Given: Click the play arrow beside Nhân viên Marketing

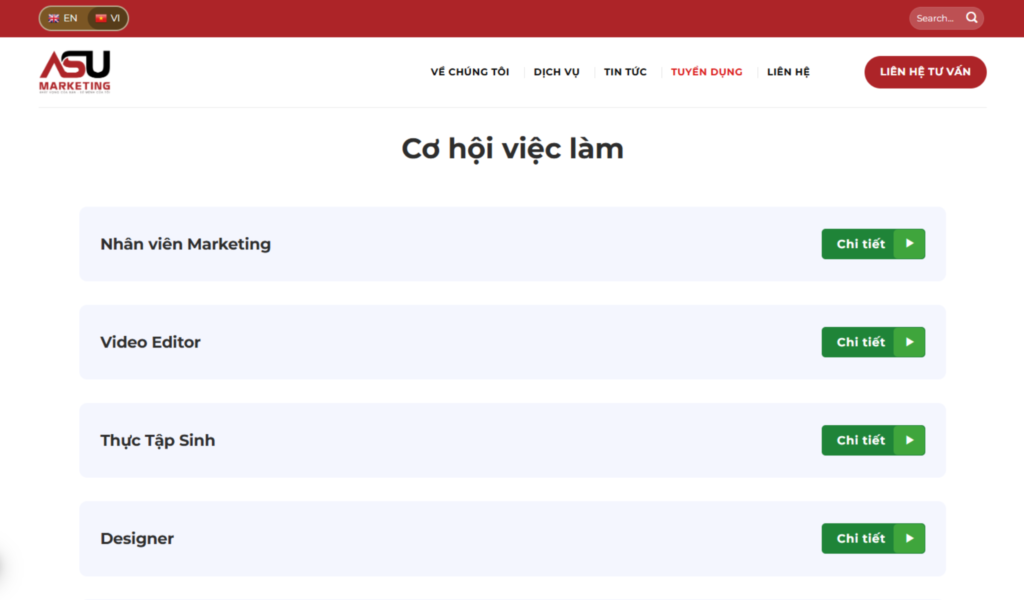Looking at the screenshot, I should point(909,244).
